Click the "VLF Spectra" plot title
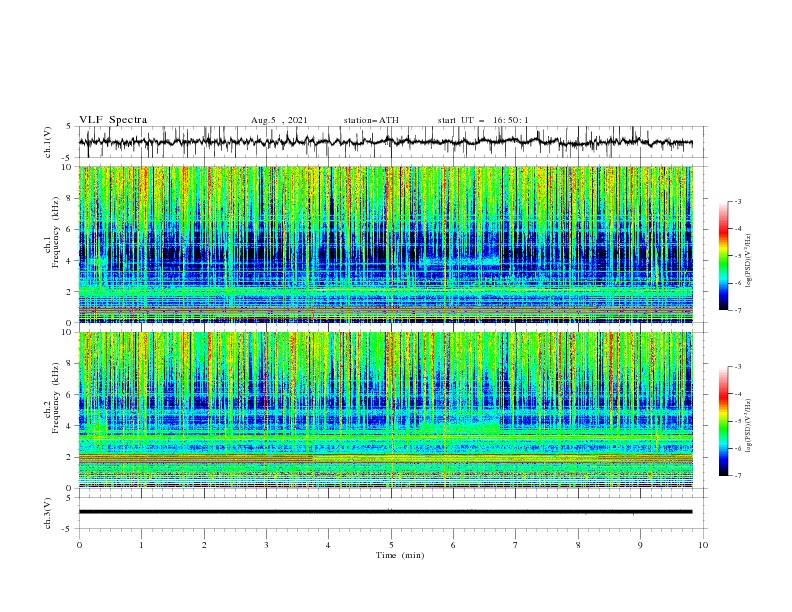Image resolution: width=792 pixels, height=612 pixels. point(113,120)
